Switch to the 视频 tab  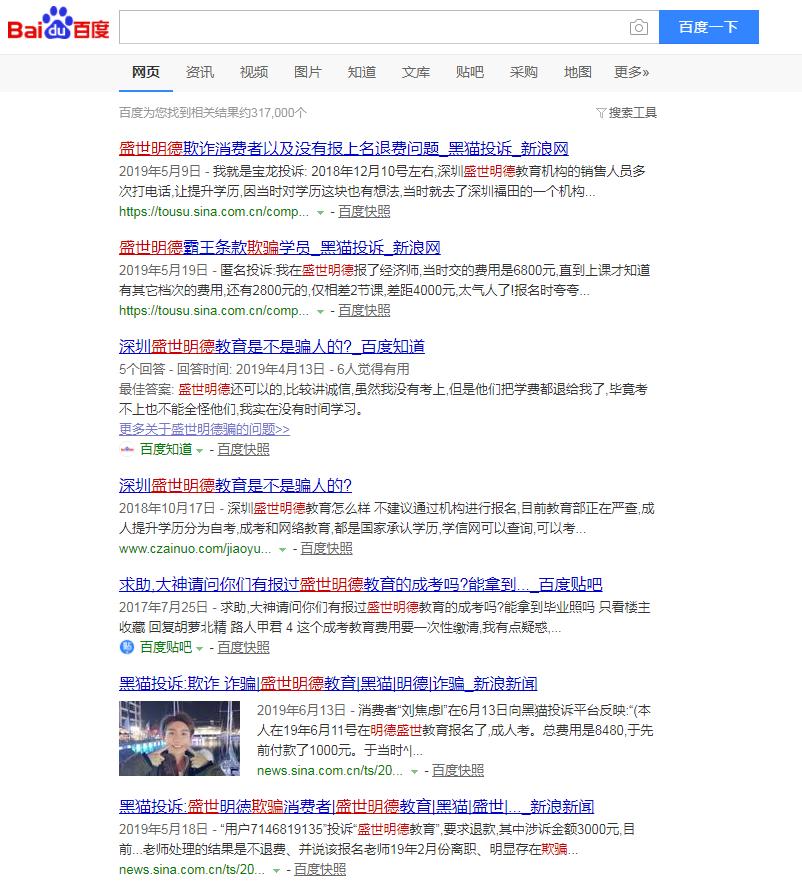point(253,72)
